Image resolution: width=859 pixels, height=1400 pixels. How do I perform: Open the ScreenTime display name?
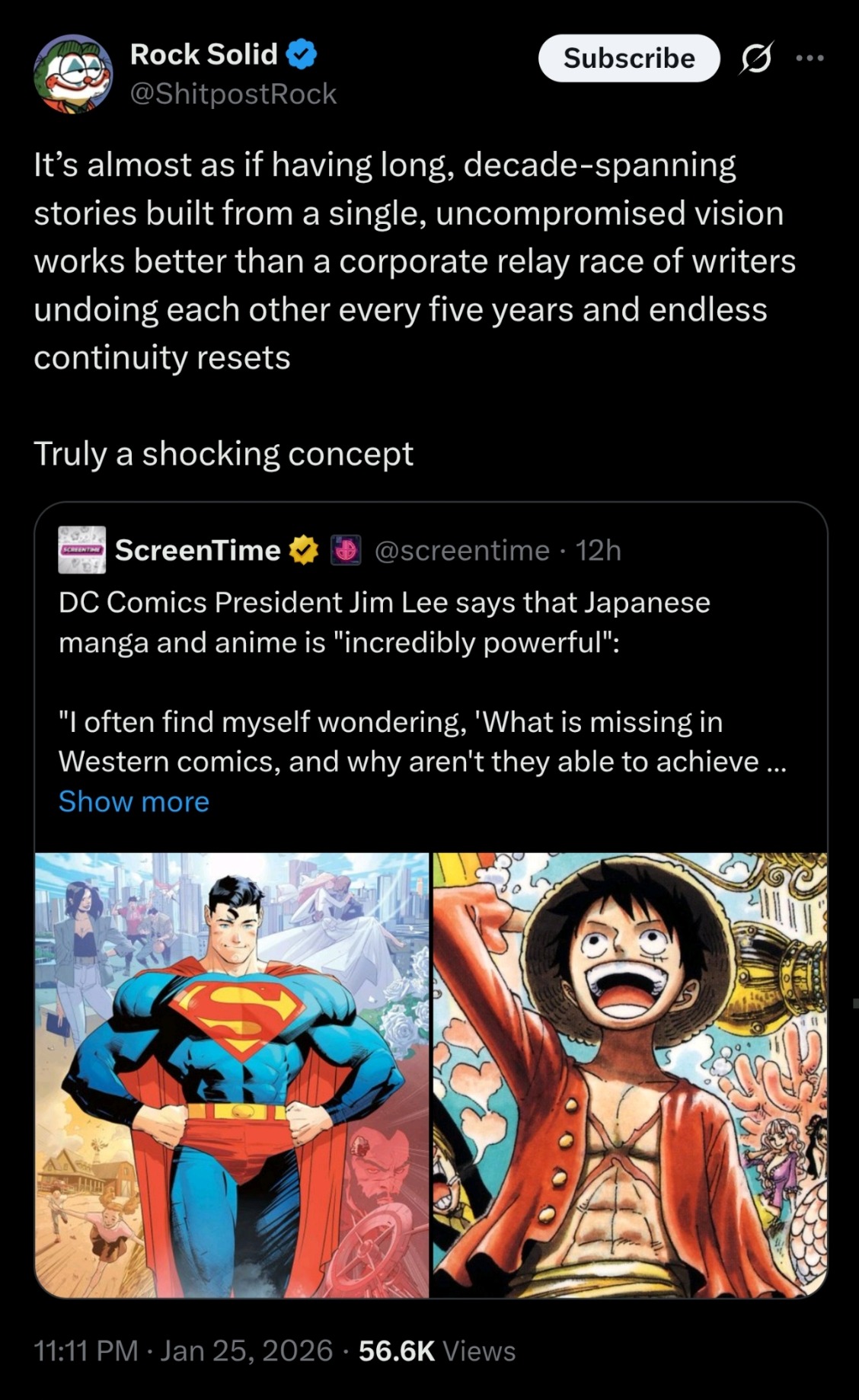click(198, 550)
